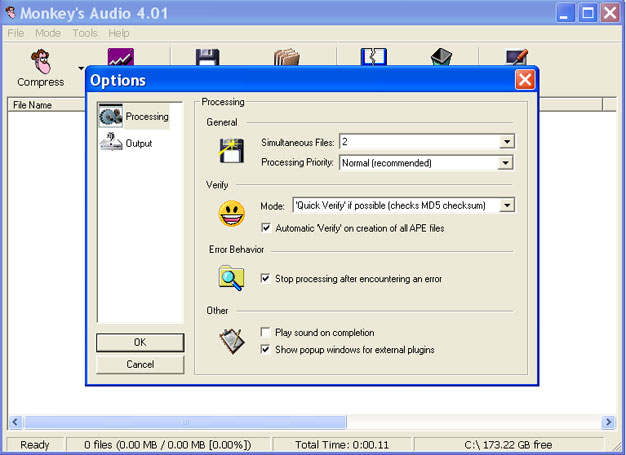Open the Mode menu

point(48,33)
